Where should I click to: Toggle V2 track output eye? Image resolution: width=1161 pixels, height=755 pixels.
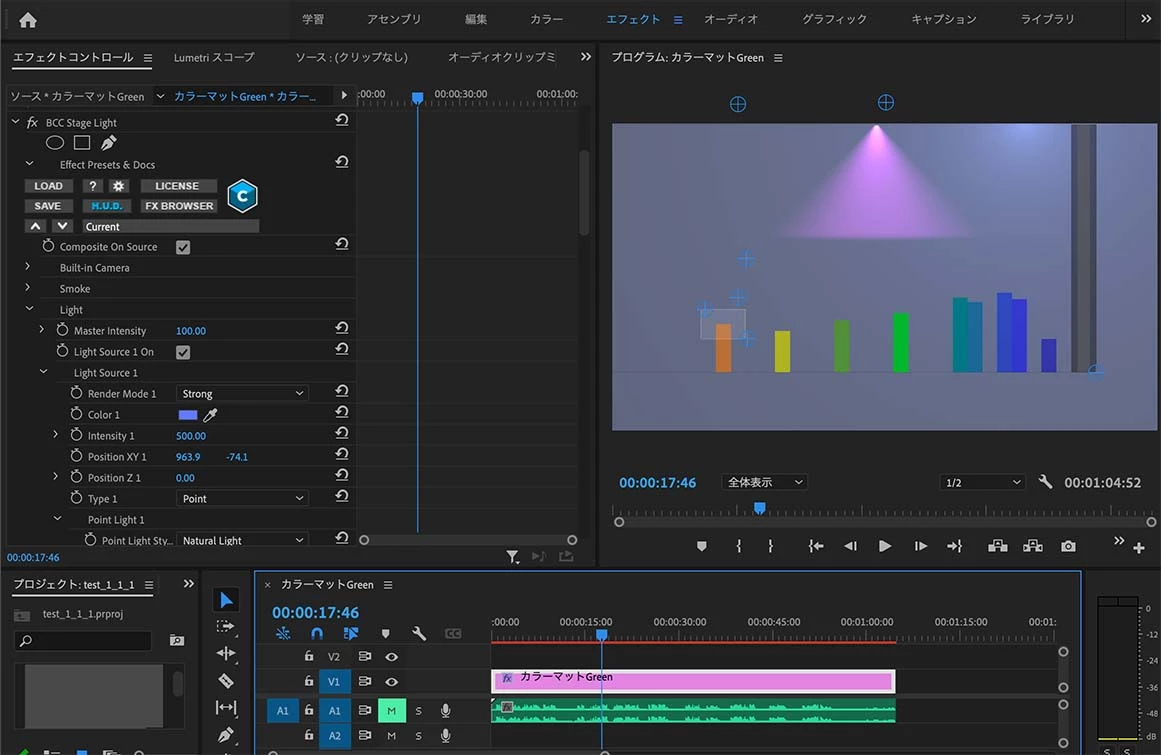(x=392, y=657)
